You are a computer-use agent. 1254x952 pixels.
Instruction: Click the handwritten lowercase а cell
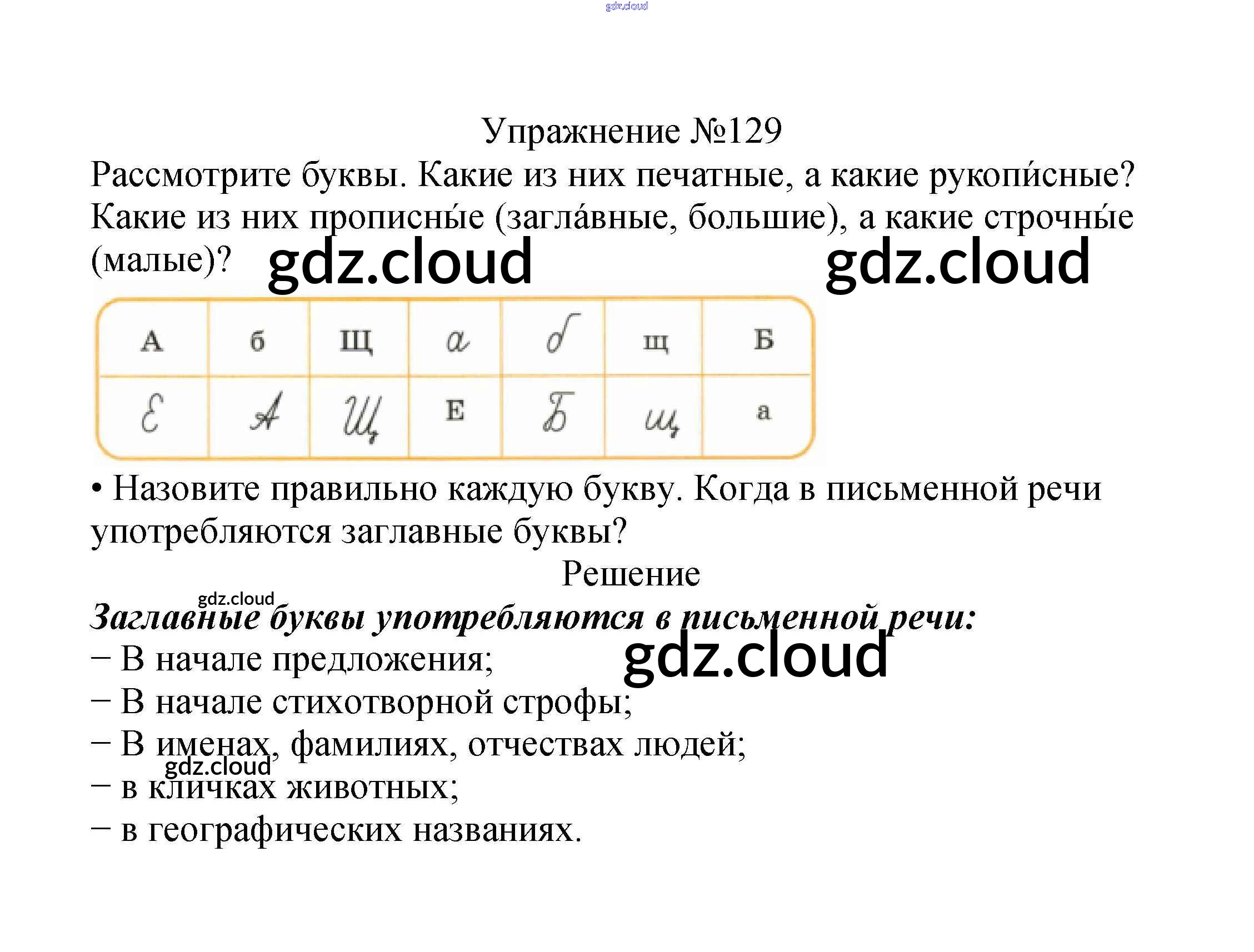(x=457, y=340)
